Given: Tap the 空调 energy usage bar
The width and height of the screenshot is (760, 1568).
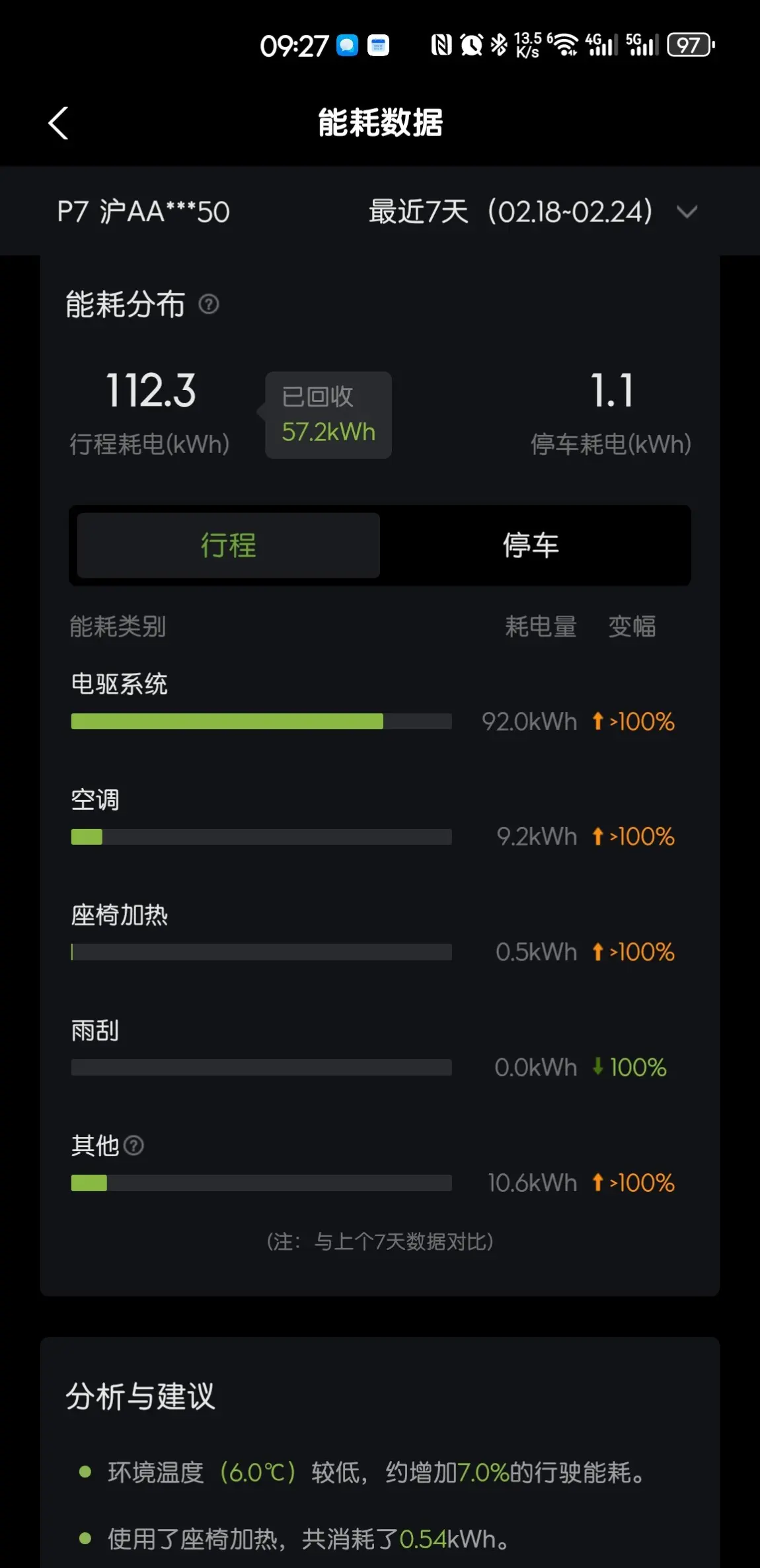Looking at the screenshot, I should pyautogui.click(x=261, y=837).
